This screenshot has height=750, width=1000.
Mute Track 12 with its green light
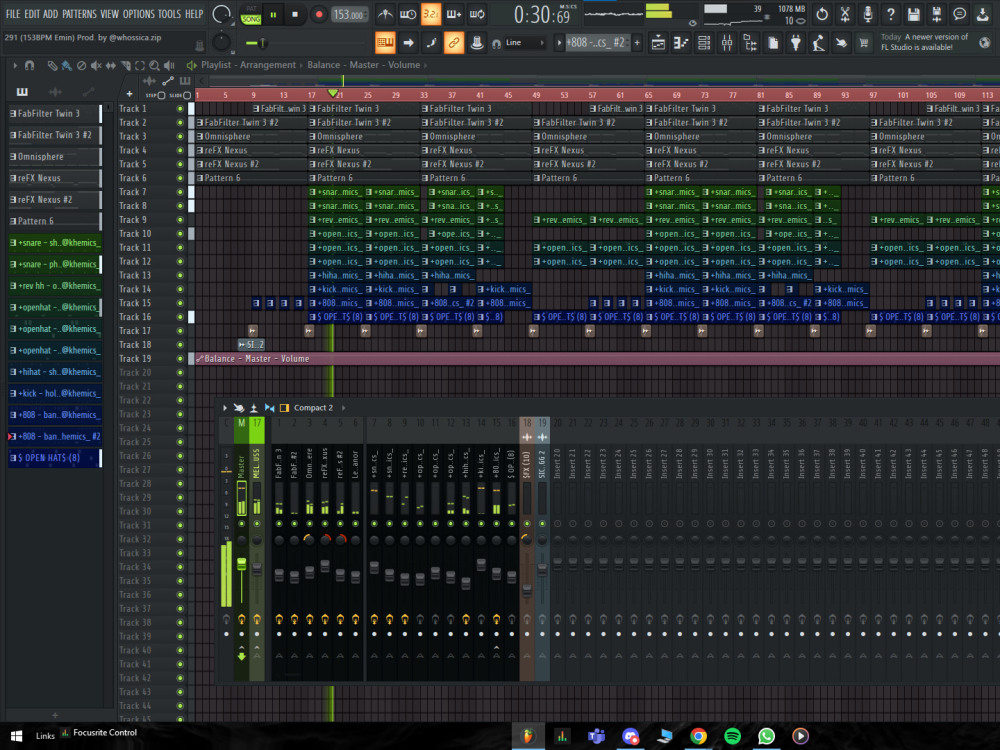(x=180, y=261)
